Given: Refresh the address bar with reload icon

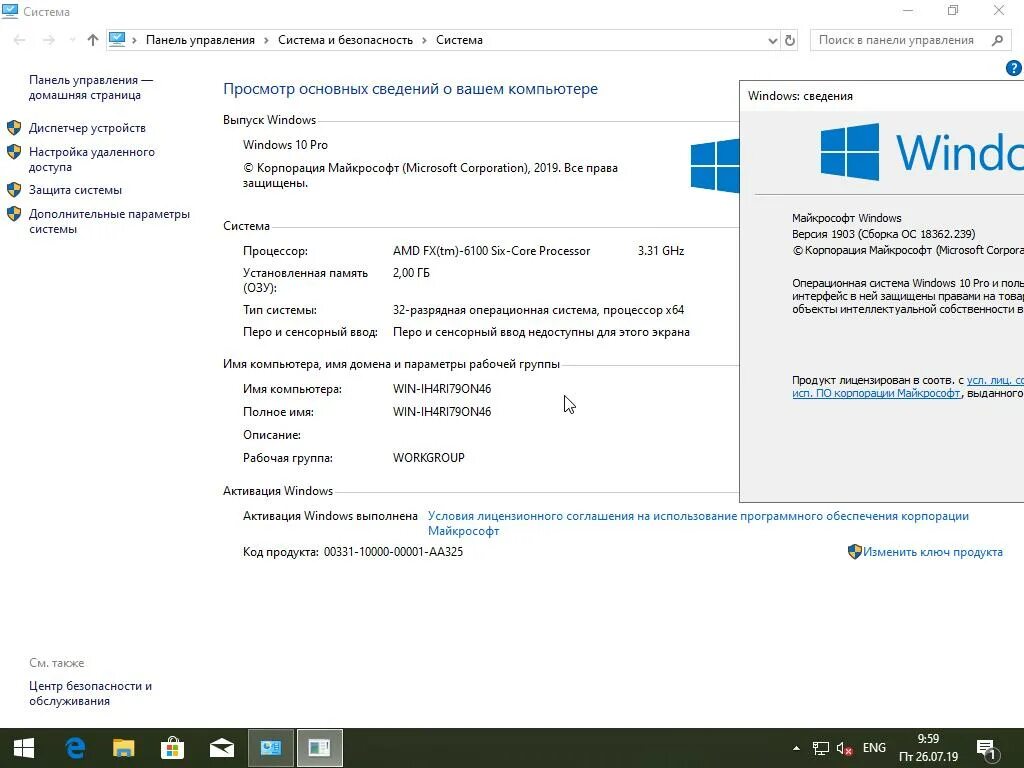Looking at the screenshot, I should (790, 40).
